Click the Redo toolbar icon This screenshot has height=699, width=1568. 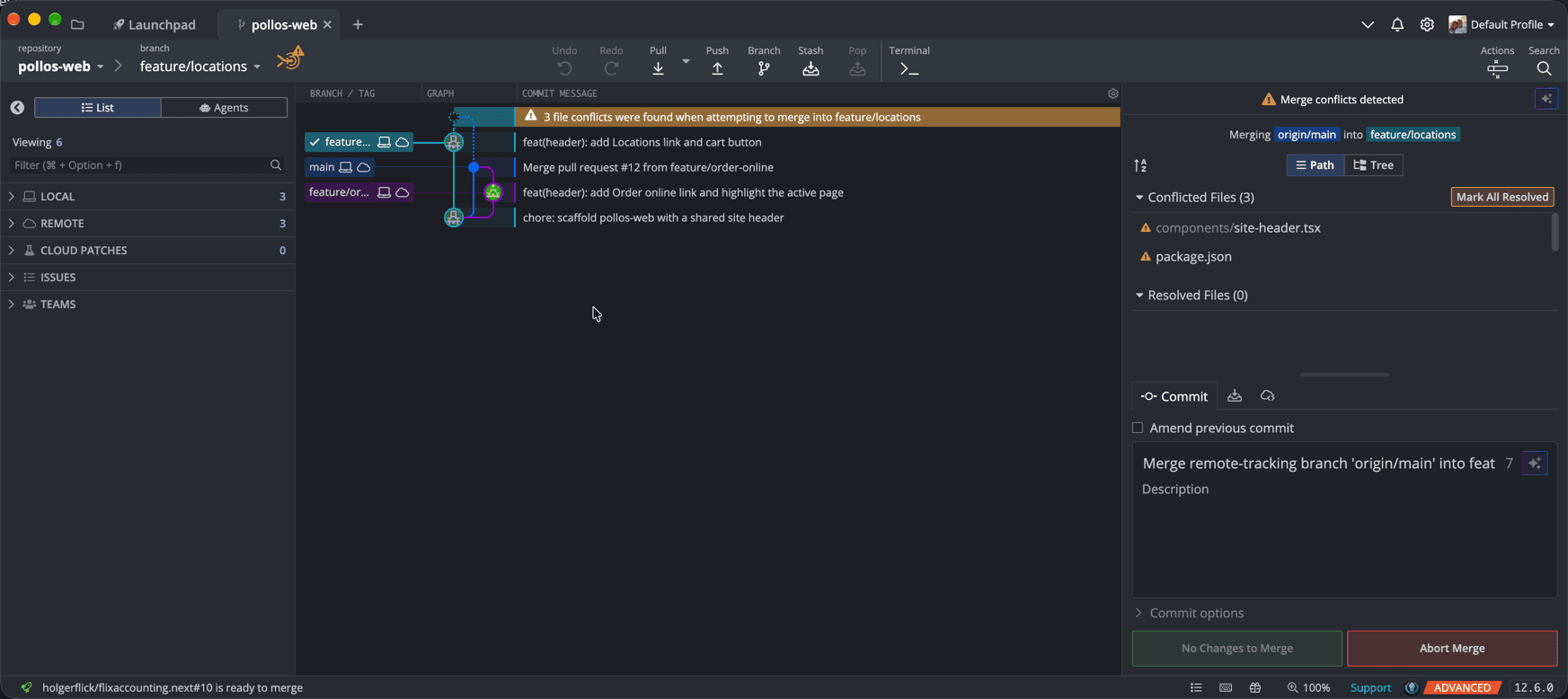pos(611,68)
